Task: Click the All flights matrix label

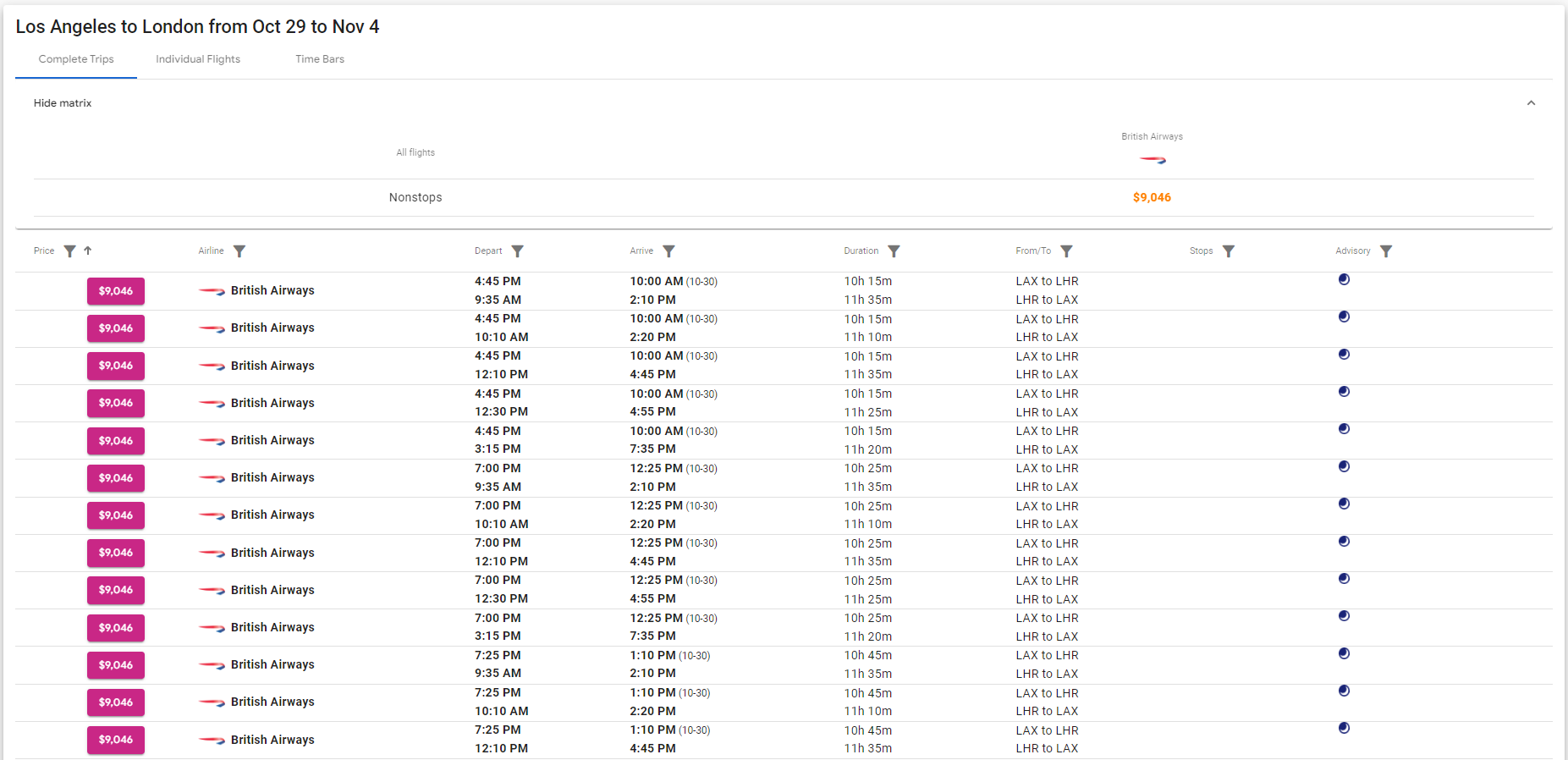Action: pyautogui.click(x=415, y=152)
